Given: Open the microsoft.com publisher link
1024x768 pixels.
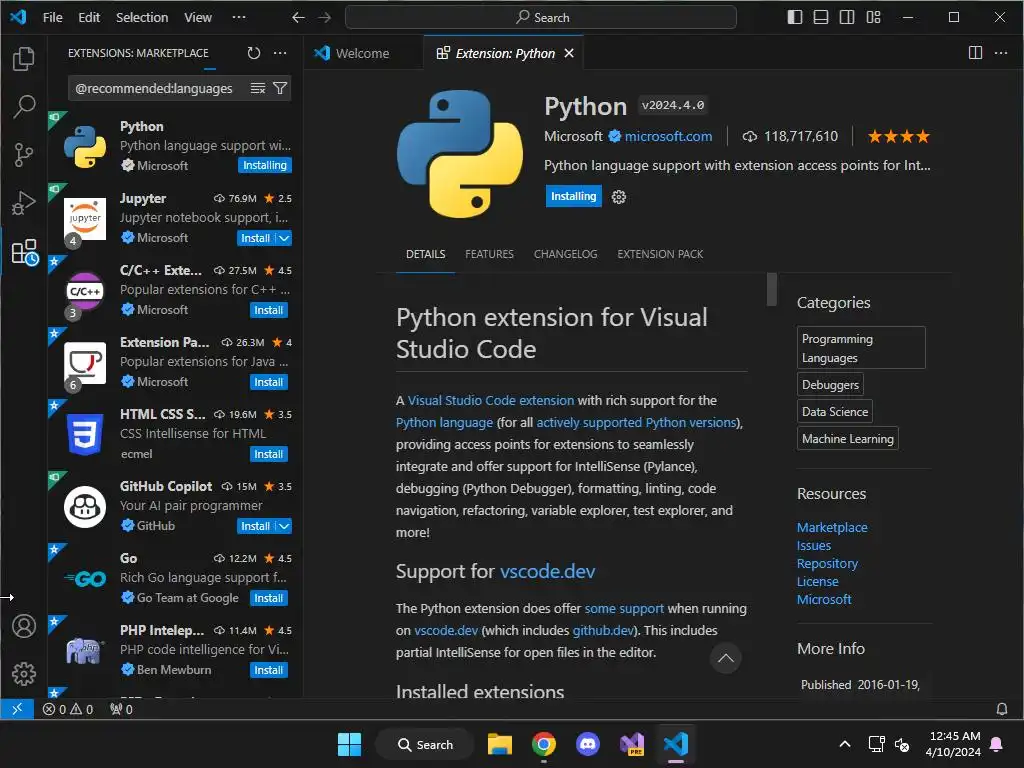Looking at the screenshot, I should (668, 136).
